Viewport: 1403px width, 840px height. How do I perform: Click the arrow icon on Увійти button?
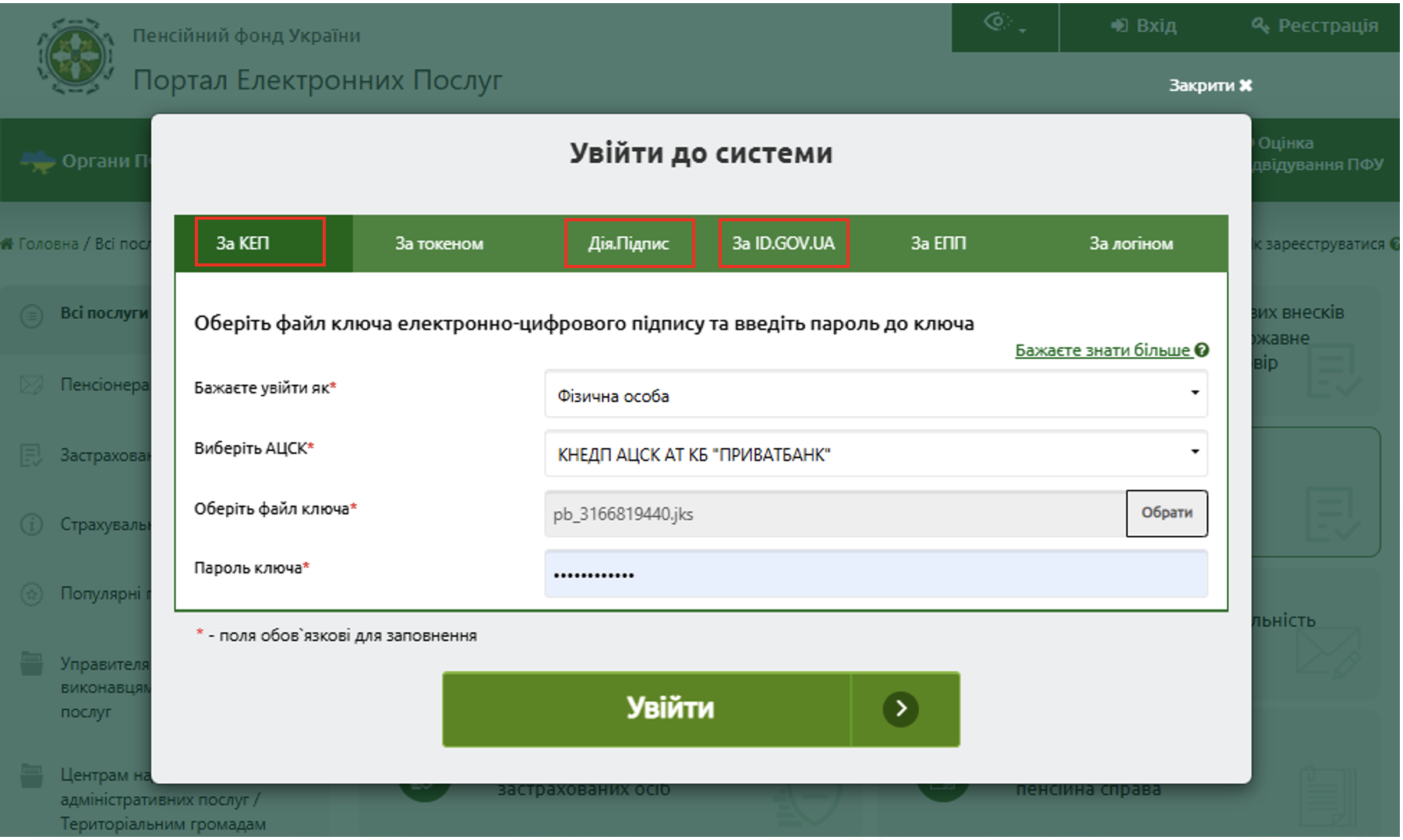coord(900,708)
